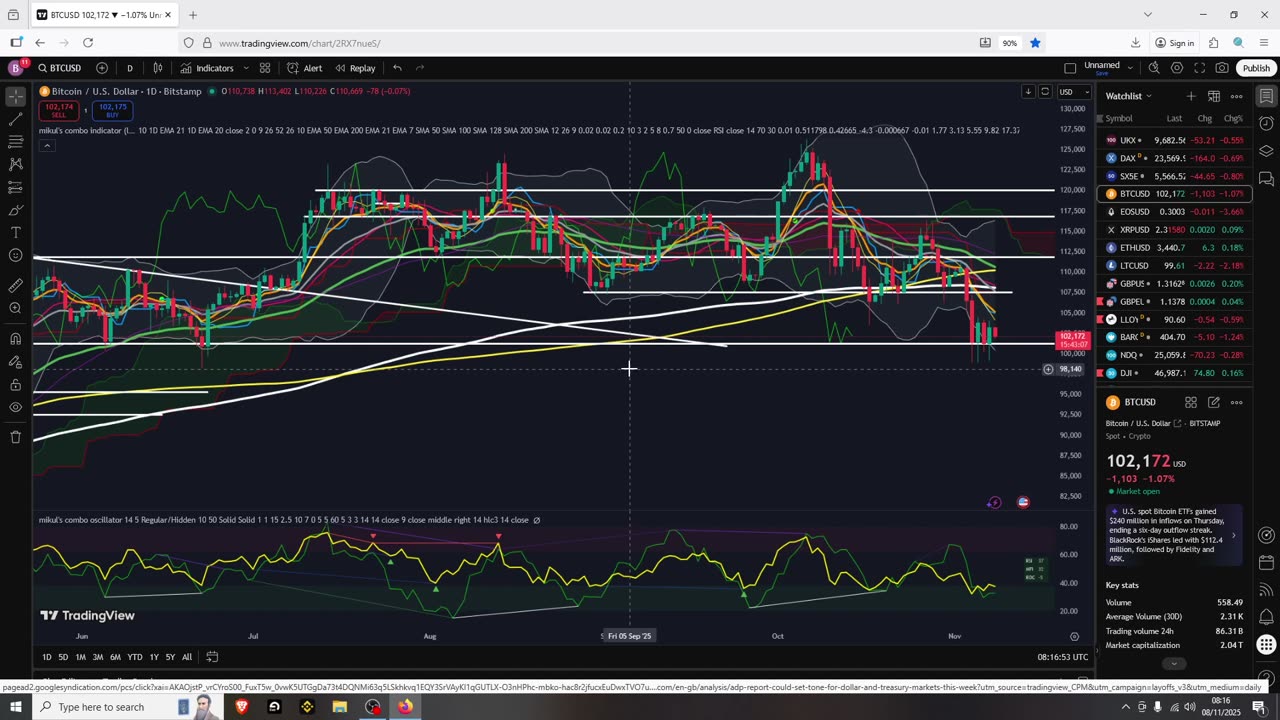The width and height of the screenshot is (1280, 720).
Task: Select the NDQ watchlist row
Action: 1174,355
